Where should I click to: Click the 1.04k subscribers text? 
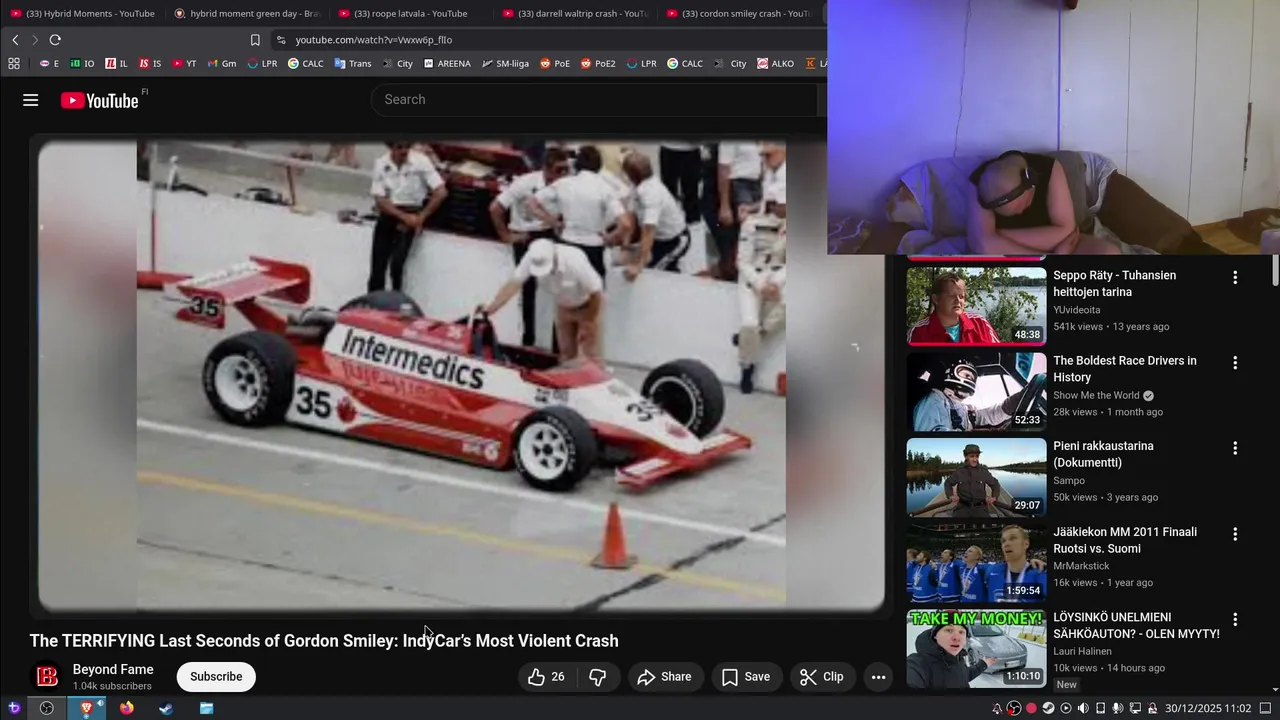(x=112, y=686)
